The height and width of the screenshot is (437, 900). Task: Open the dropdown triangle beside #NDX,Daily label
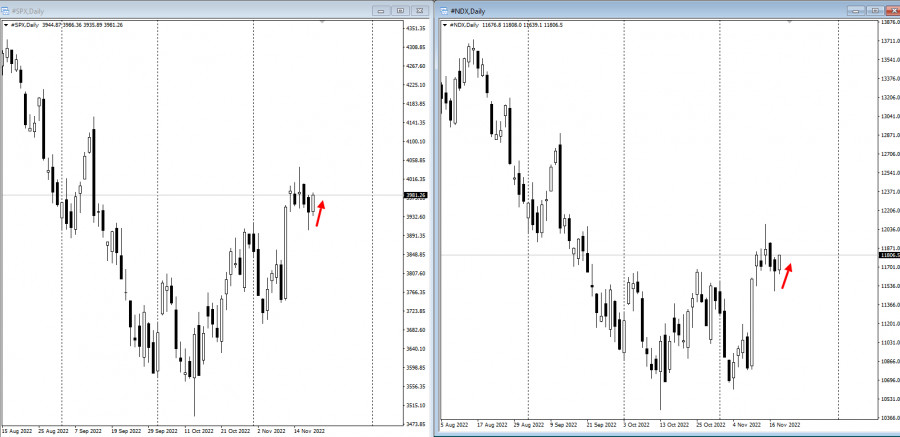coord(445,25)
